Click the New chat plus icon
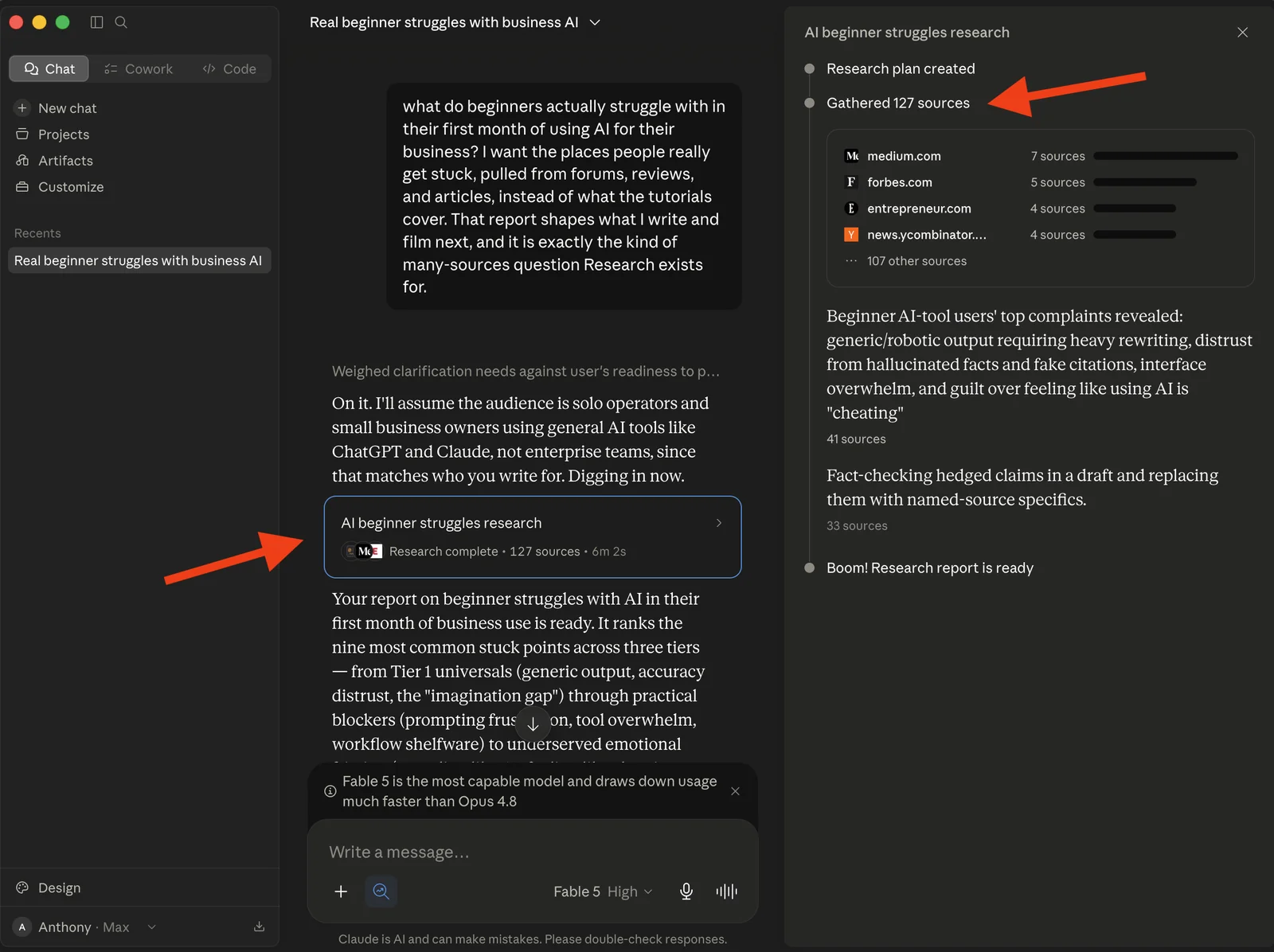This screenshot has height=952, width=1274. (x=22, y=108)
